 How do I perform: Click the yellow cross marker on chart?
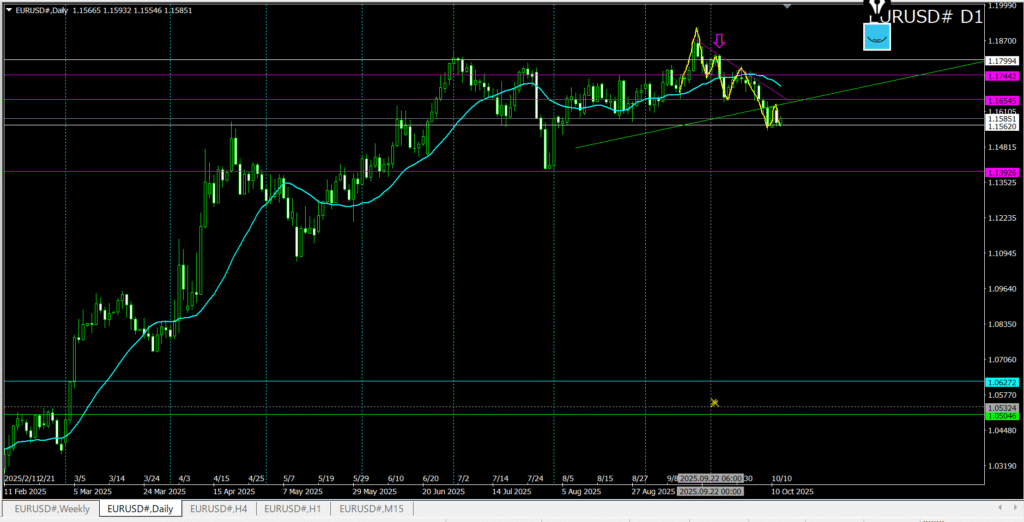(714, 402)
